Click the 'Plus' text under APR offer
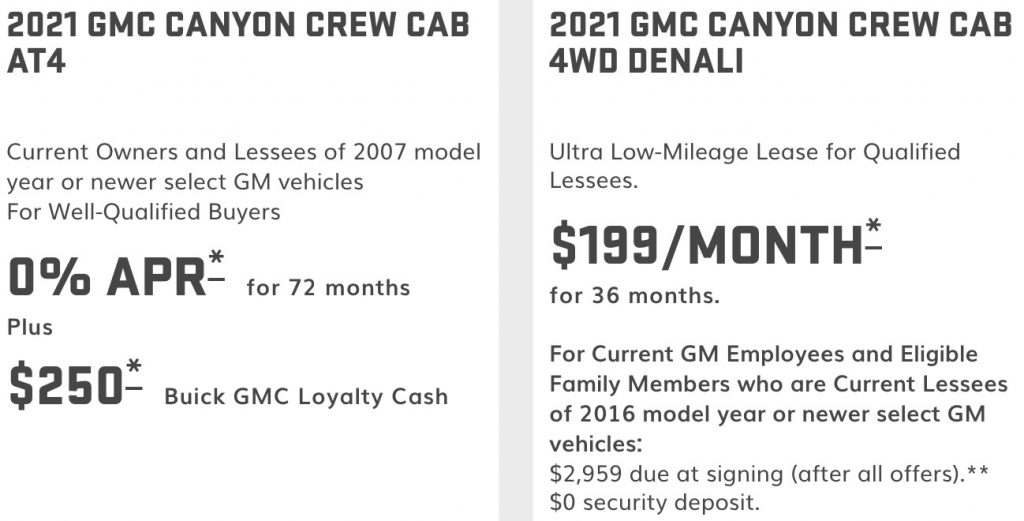The height and width of the screenshot is (521, 1024). 30,326
